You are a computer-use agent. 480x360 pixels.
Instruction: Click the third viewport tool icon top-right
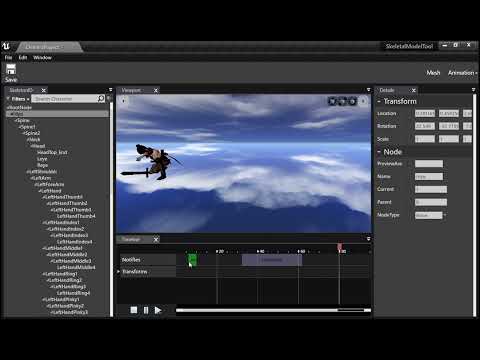point(352,101)
